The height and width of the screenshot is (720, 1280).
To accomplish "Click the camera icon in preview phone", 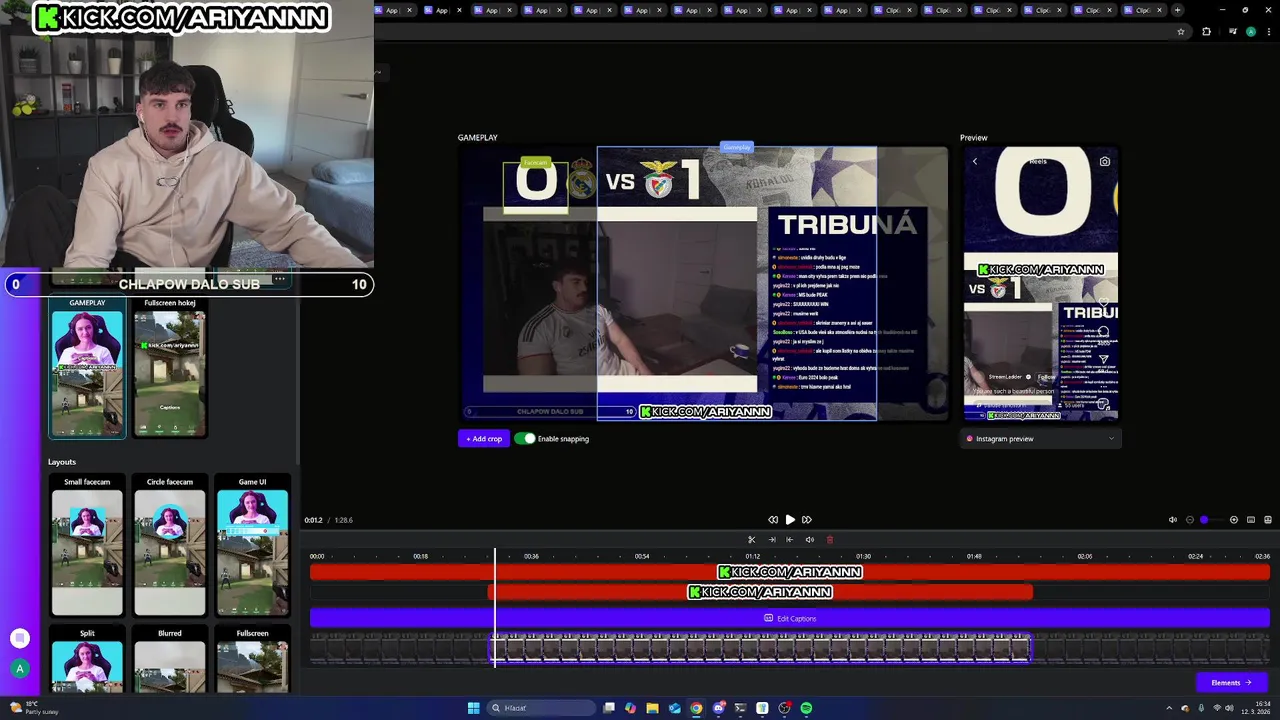I will 1105,161.
